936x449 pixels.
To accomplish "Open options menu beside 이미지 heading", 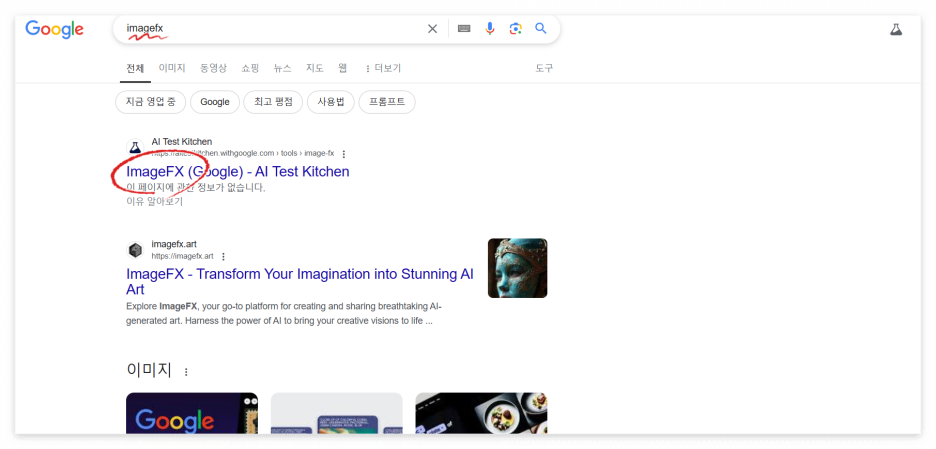I will point(186,372).
